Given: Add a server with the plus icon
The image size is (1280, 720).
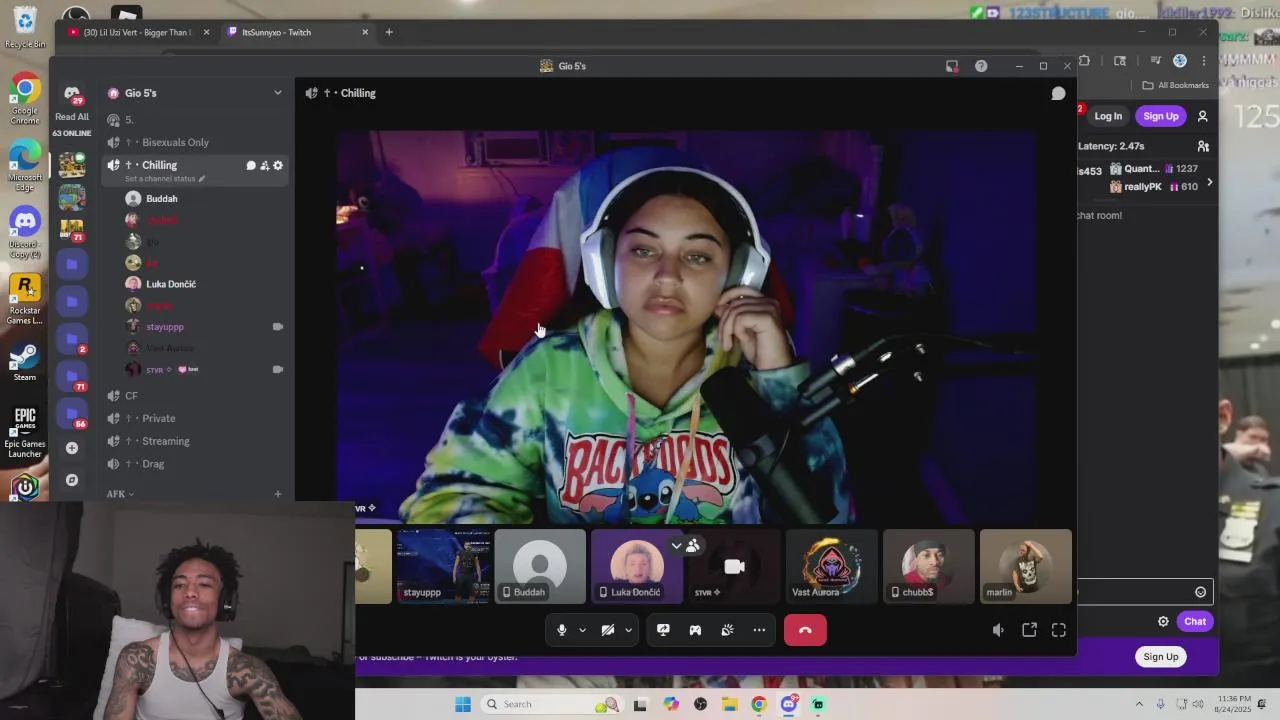Looking at the screenshot, I should click(72, 448).
